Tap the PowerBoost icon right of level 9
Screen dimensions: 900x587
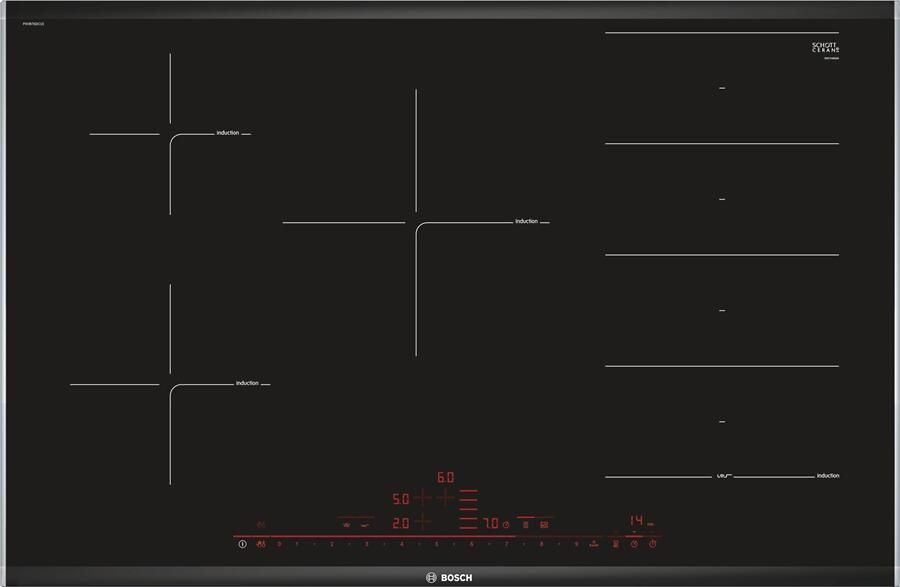[x=594, y=543]
